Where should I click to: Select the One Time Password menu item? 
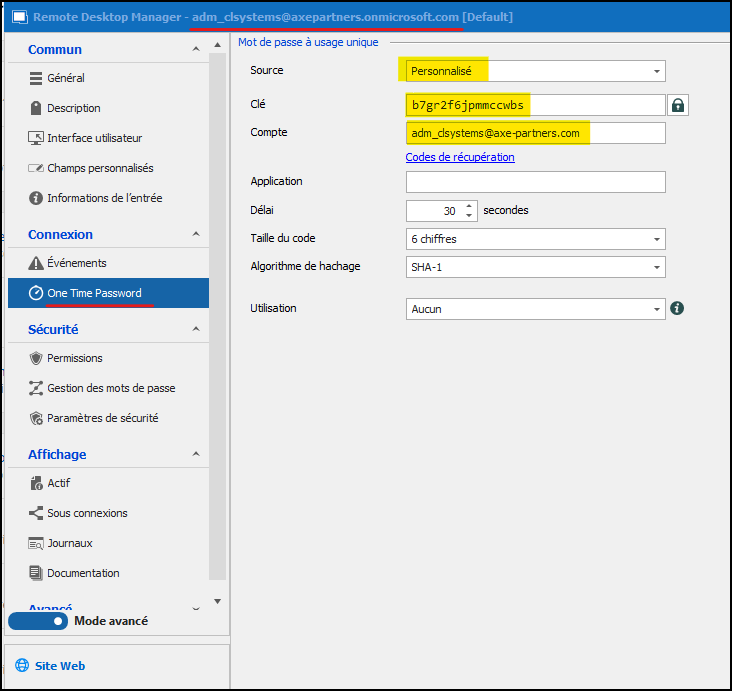[x=94, y=293]
